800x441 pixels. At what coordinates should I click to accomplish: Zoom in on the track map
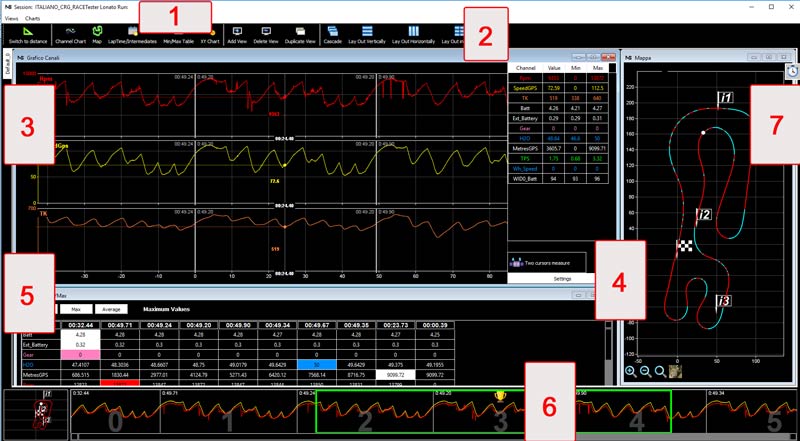coord(631,372)
